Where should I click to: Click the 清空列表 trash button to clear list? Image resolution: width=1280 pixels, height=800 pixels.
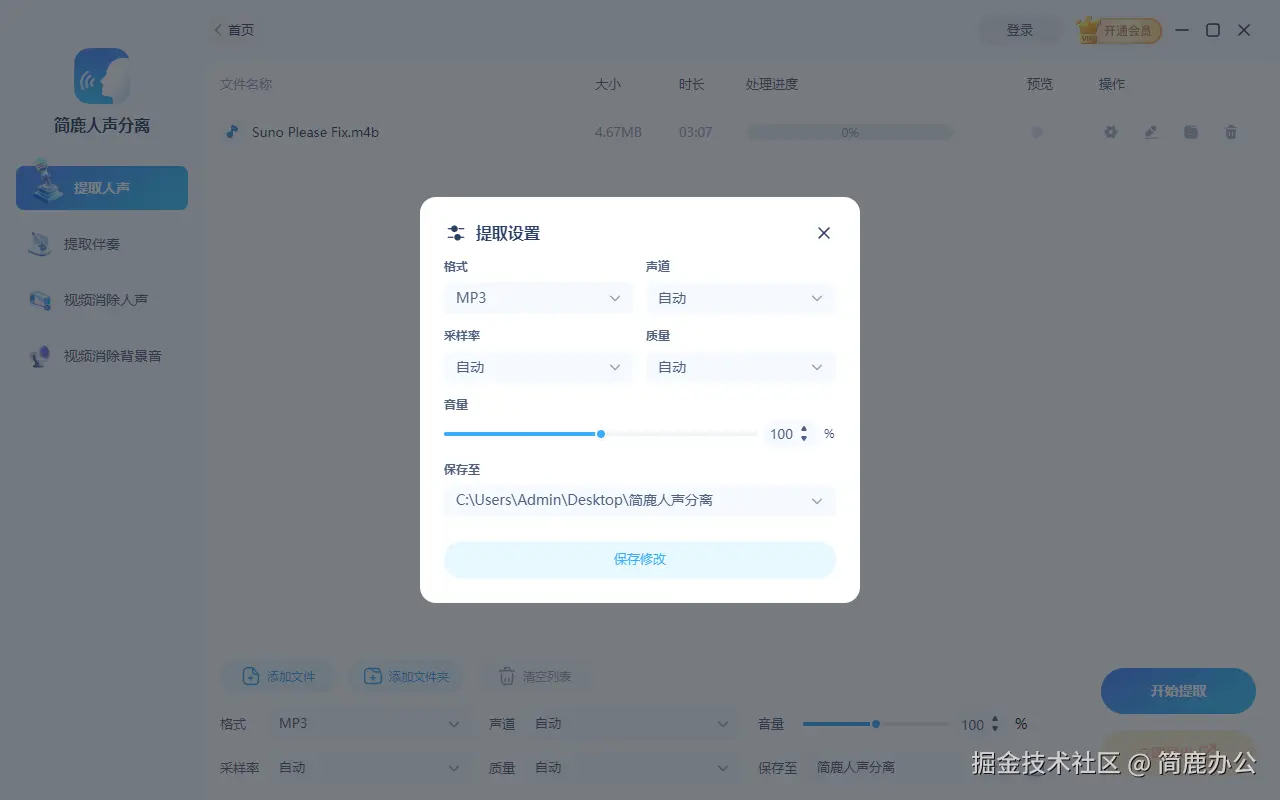[x=537, y=676]
